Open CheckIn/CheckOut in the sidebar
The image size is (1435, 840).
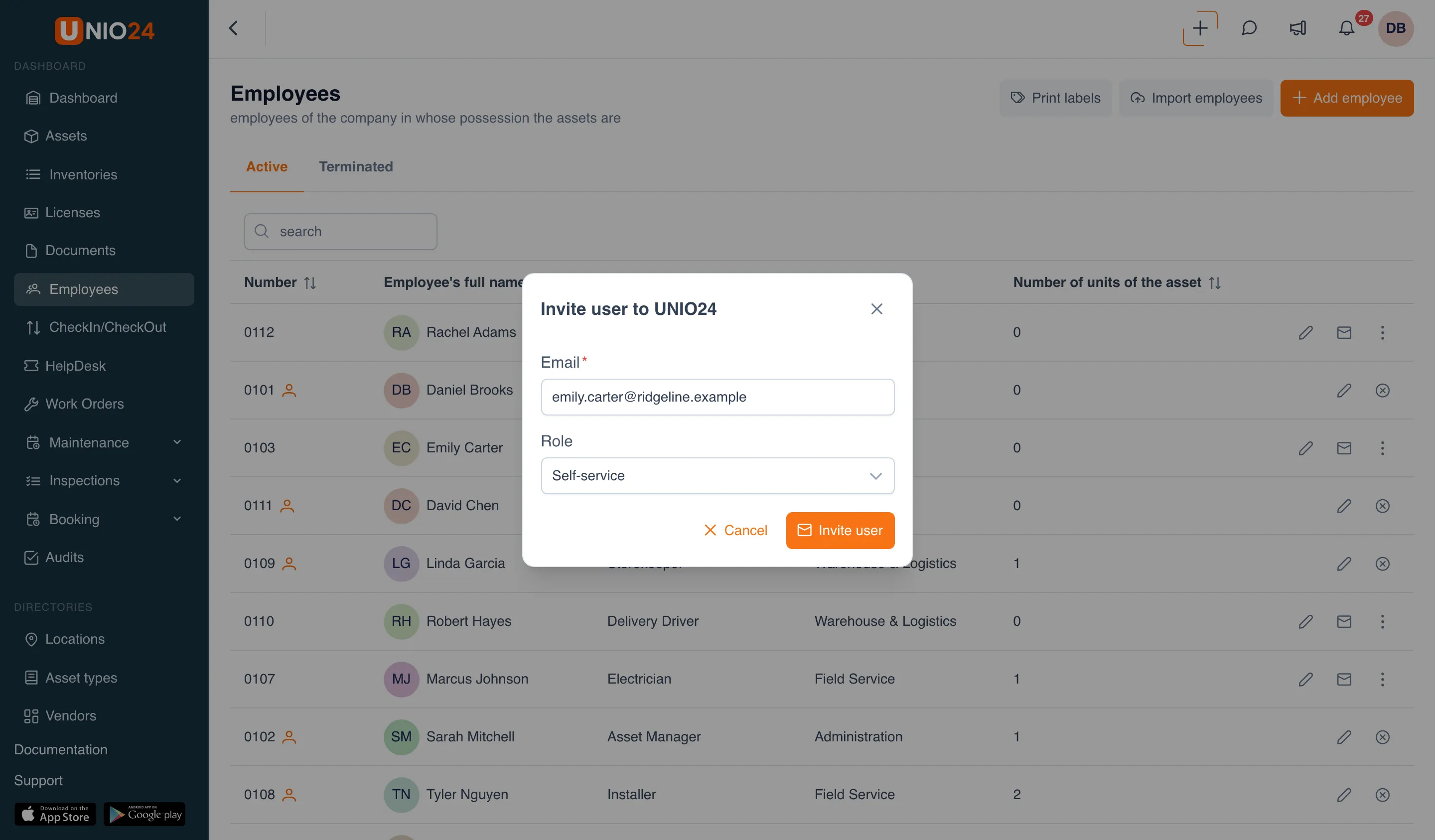coord(104,327)
